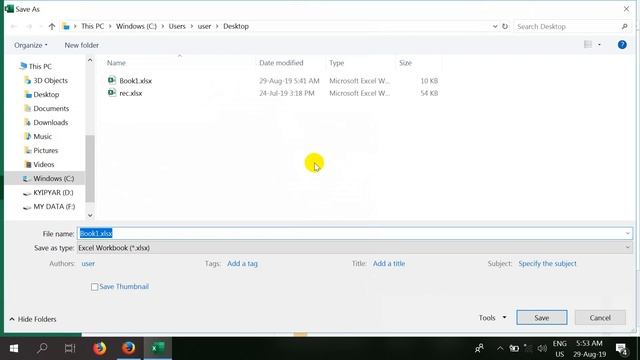
Task: Click the Back navigation arrow
Action: (14, 27)
